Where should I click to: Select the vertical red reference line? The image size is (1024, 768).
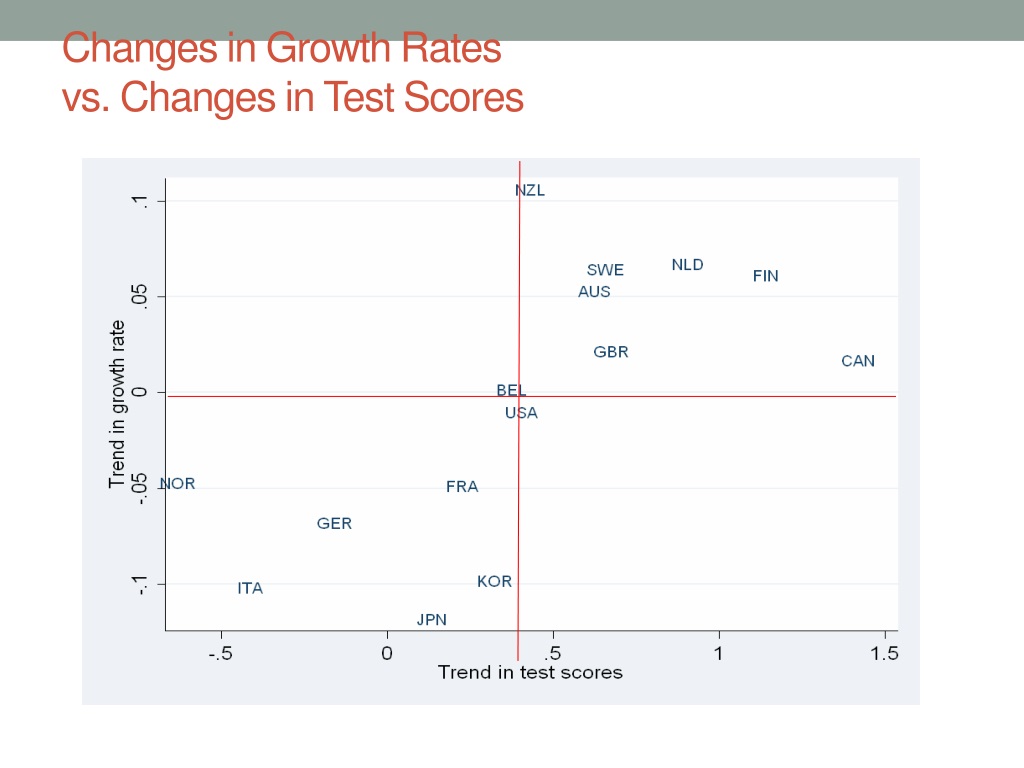point(519,411)
